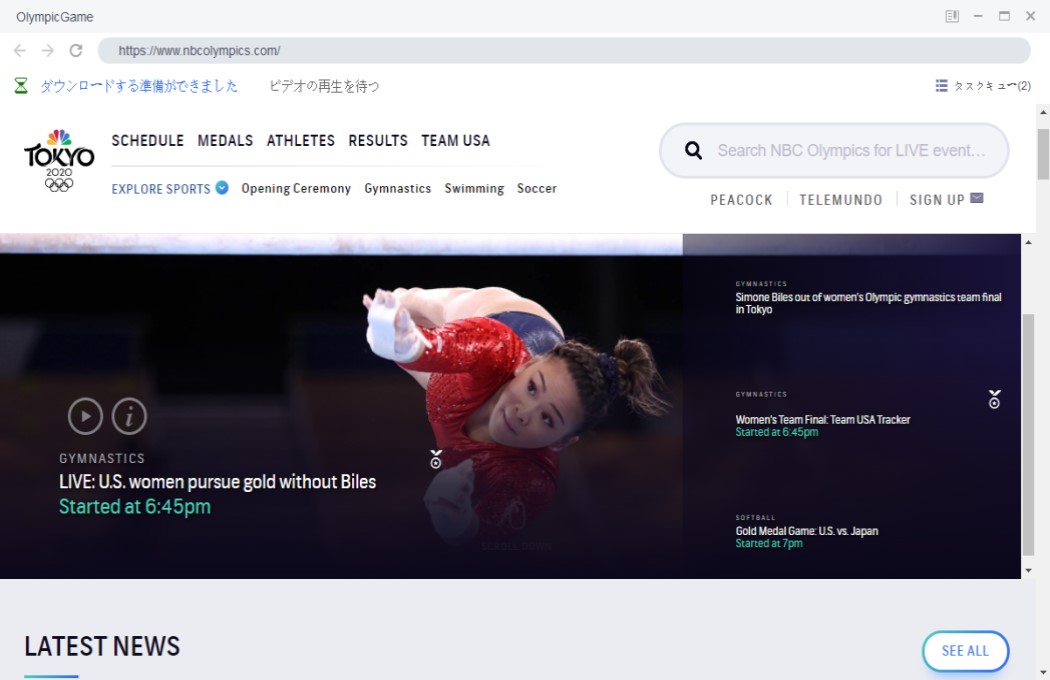Open the Schedule menu
This screenshot has height=680, width=1050.
click(x=147, y=141)
